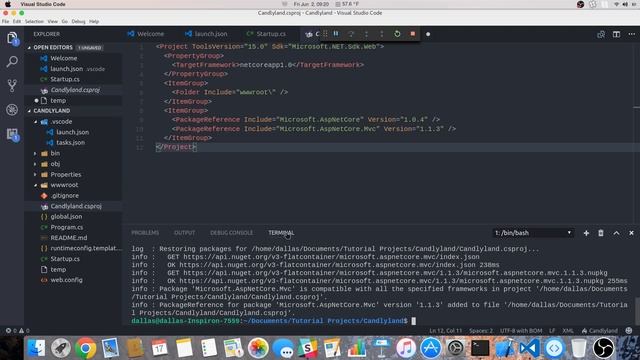This screenshot has height=360, width=640.
Task: Collapse the CANDYLAND folder section
Action: [x=29, y=111]
